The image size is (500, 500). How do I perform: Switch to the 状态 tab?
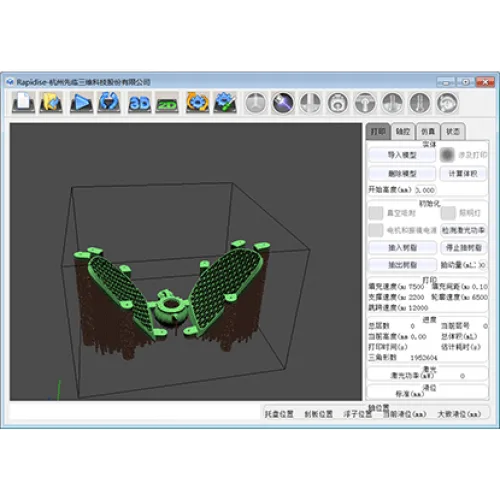coord(453,131)
